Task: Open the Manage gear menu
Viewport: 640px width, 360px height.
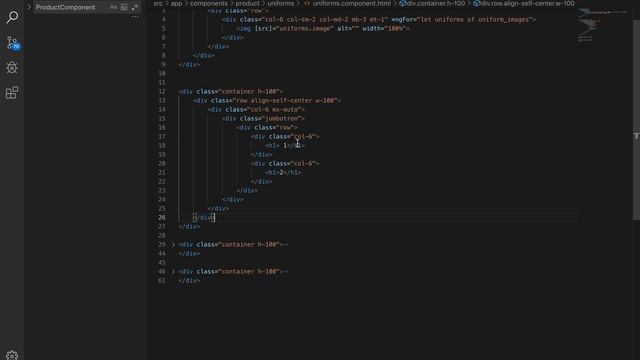Action: click(x=12, y=355)
